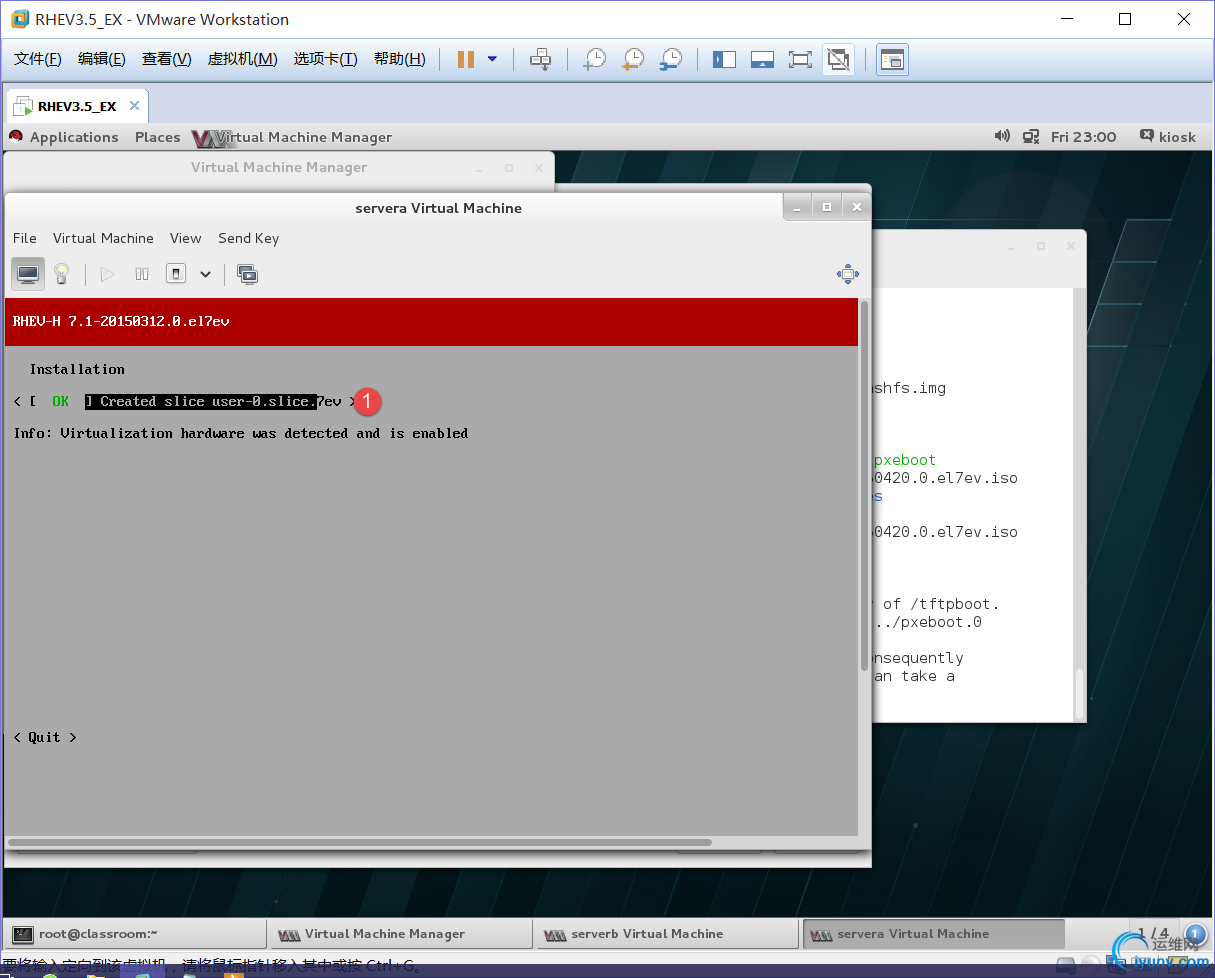Viewport: 1215px width, 978px height.
Task: Click the servera Virtual Machine window title bar
Action: (x=438, y=208)
